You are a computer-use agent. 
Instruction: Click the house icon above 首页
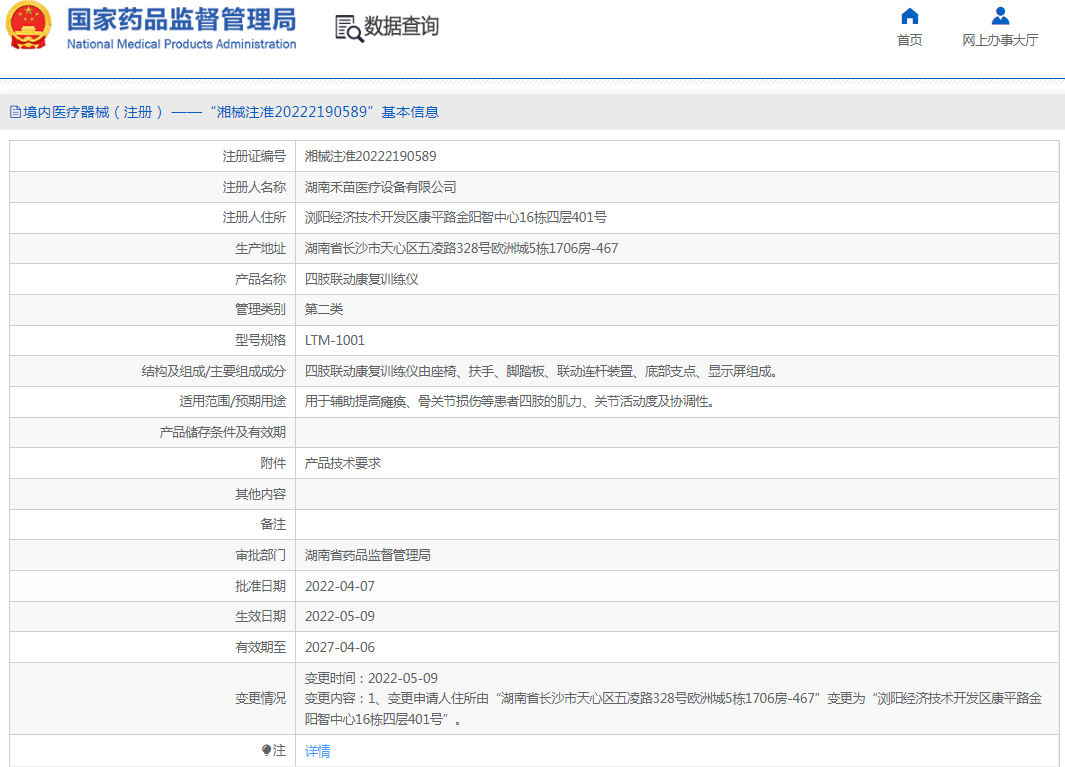pyautogui.click(x=909, y=16)
